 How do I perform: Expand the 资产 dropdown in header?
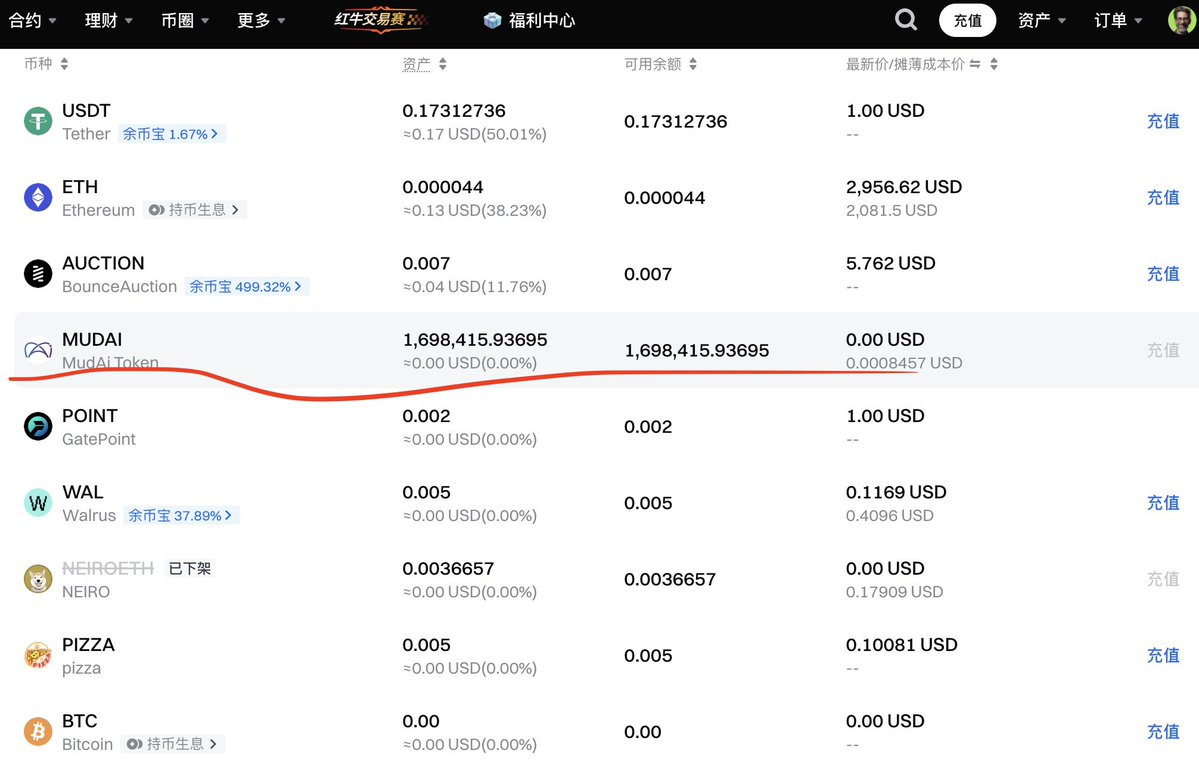[x=1042, y=20]
